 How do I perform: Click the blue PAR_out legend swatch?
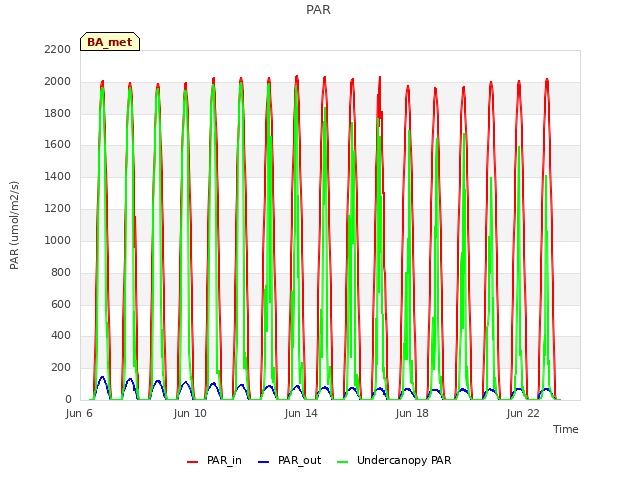point(264,462)
